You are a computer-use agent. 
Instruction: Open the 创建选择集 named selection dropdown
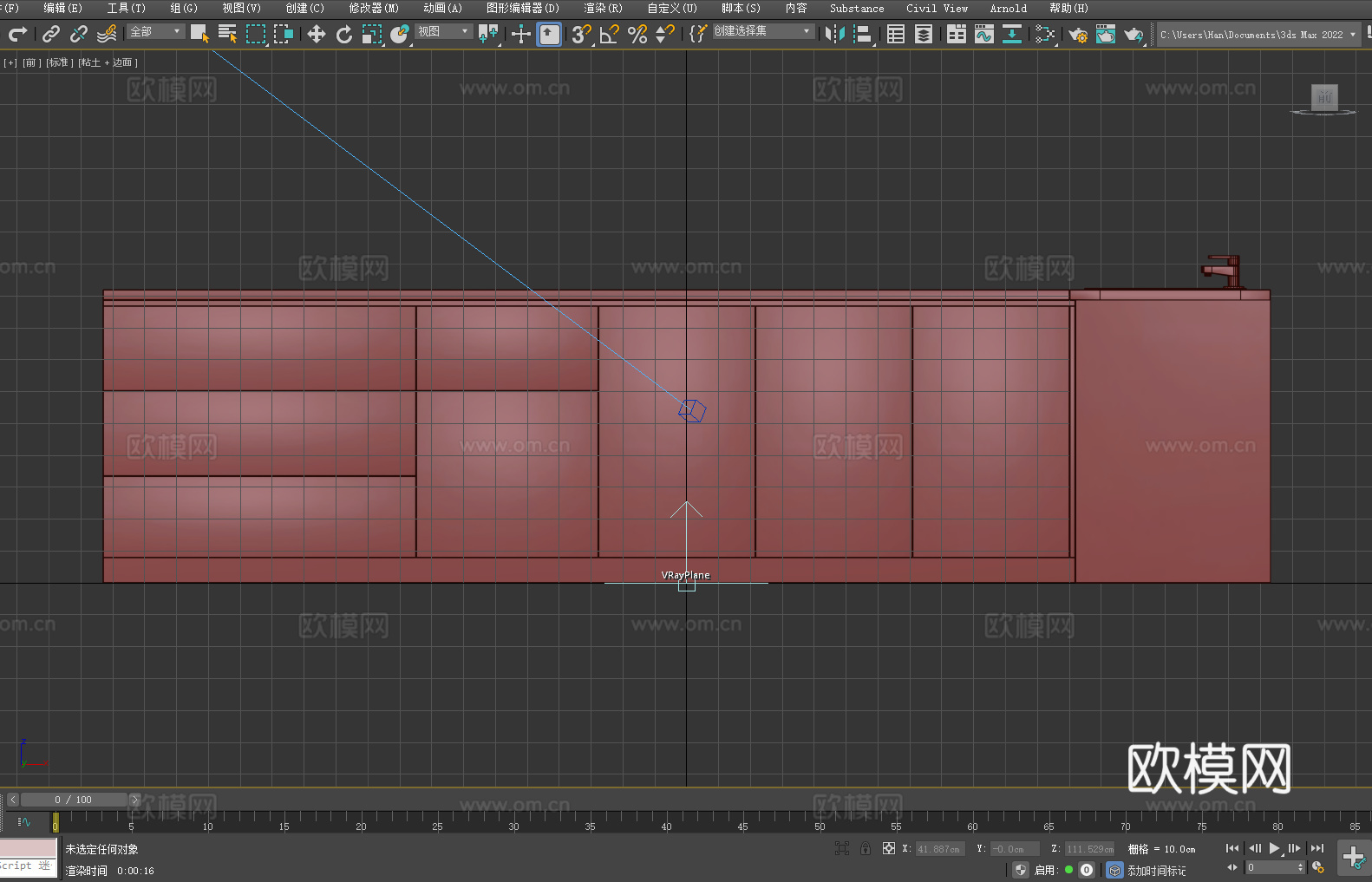coord(763,31)
